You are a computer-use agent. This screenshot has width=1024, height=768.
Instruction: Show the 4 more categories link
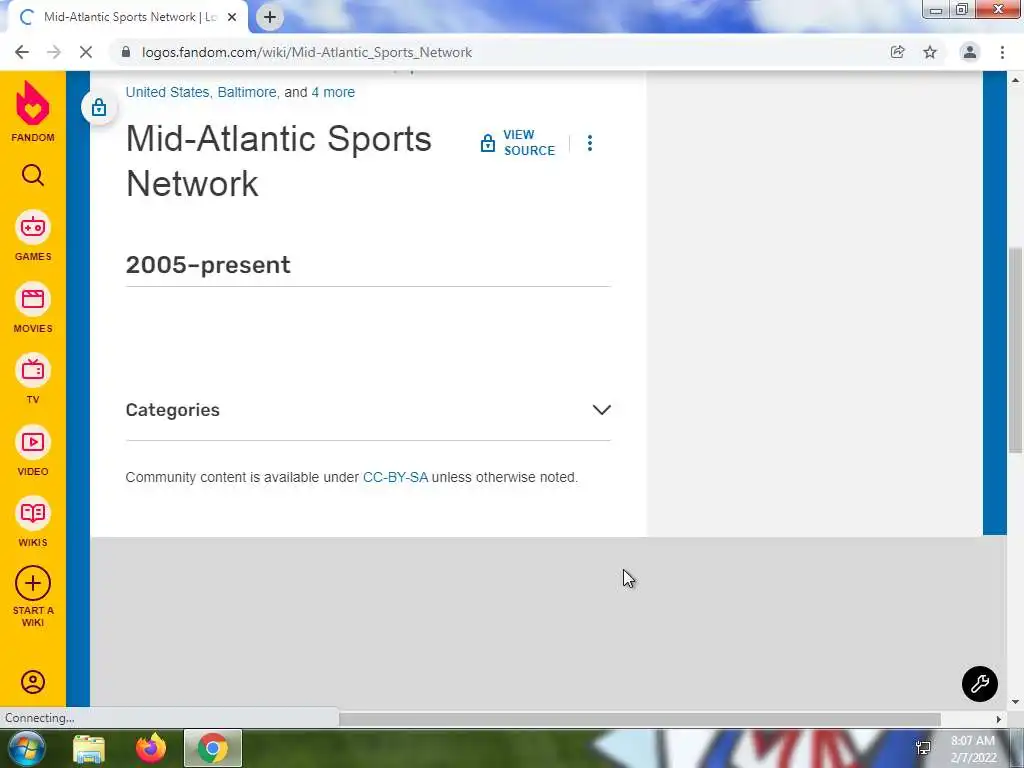333,92
